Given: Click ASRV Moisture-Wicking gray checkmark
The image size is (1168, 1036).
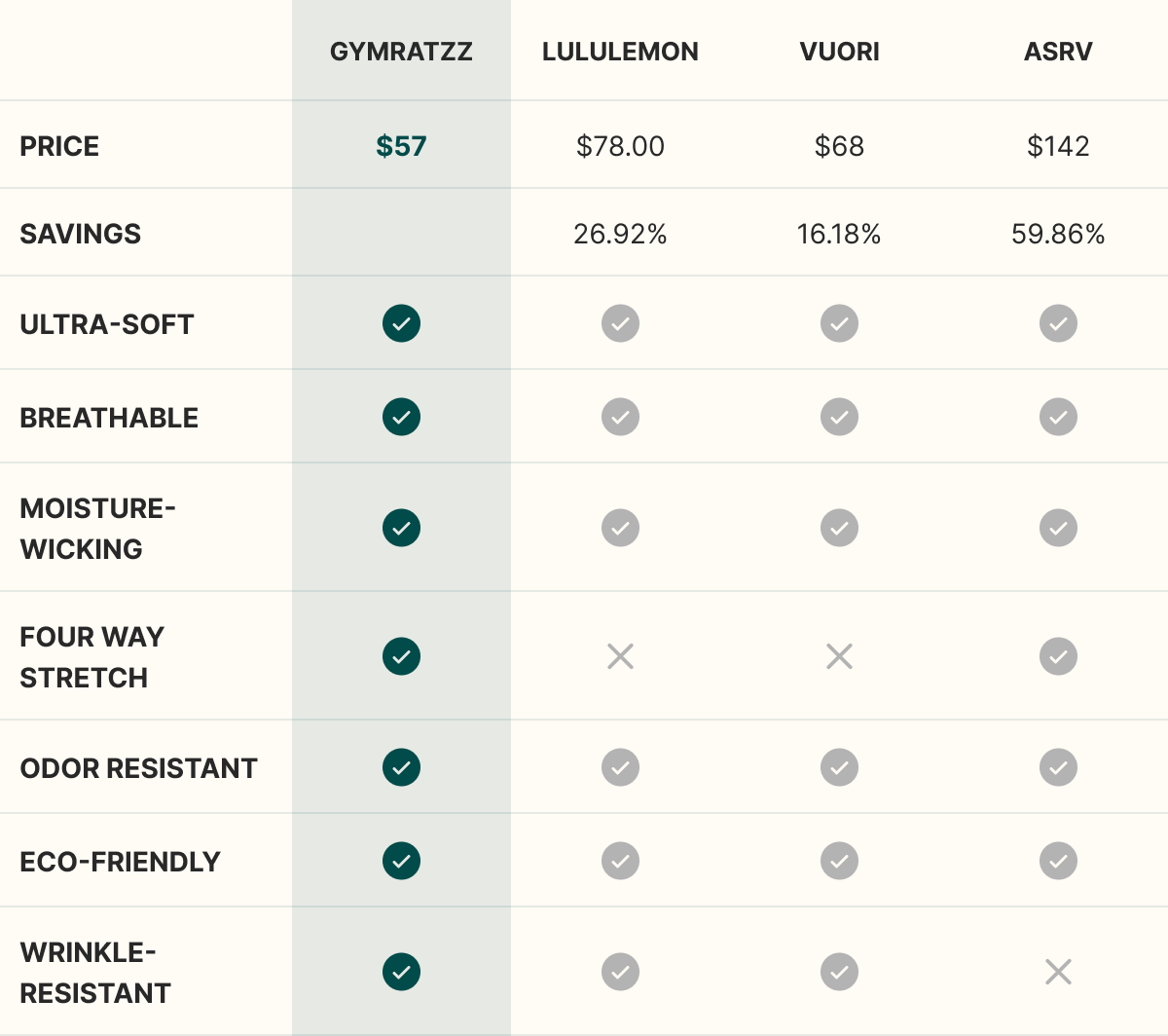Looking at the screenshot, I should 1058,528.
